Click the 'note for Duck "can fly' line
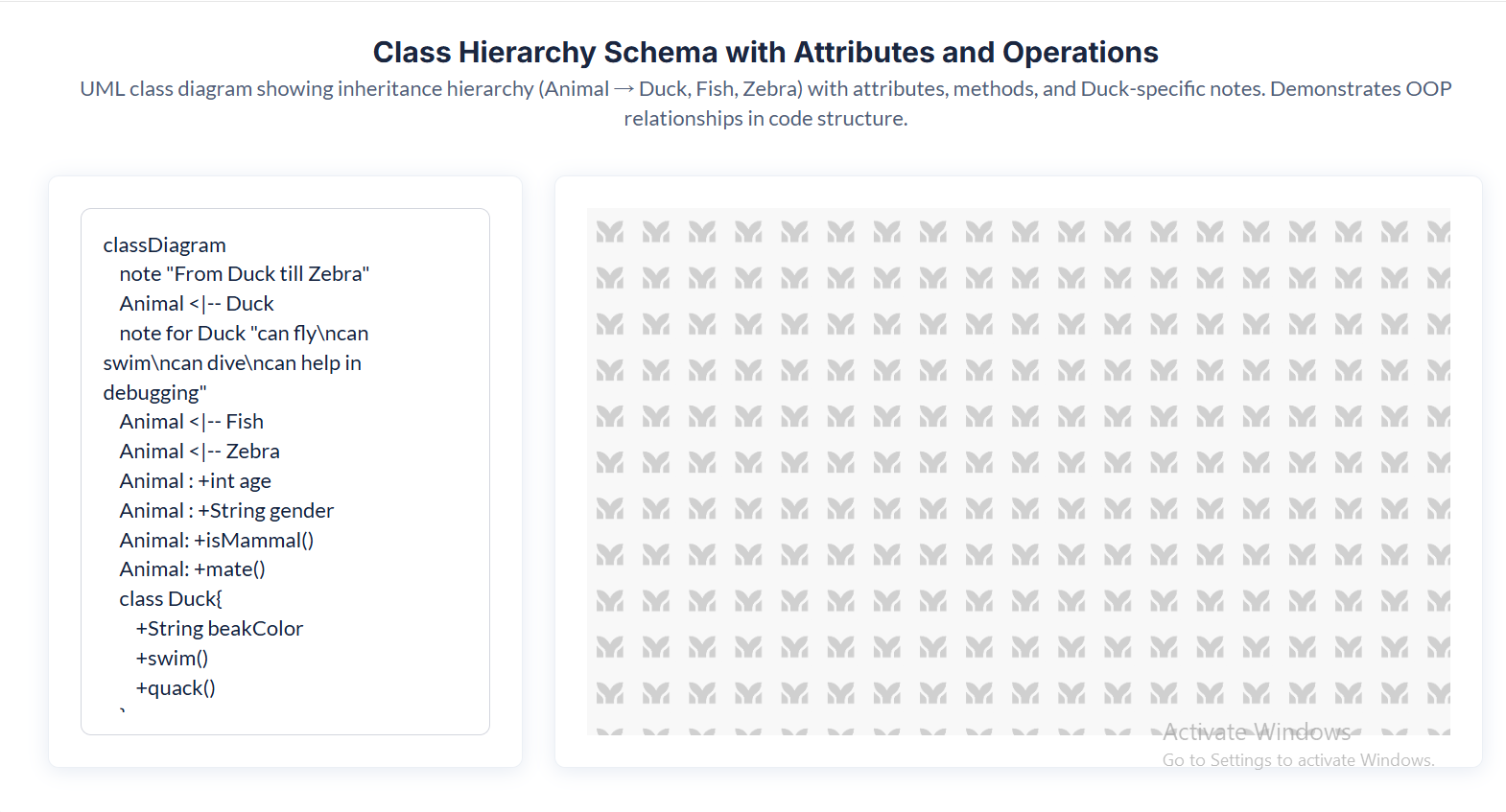The width and height of the screenshot is (1506, 812). pyautogui.click(x=244, y=334)
